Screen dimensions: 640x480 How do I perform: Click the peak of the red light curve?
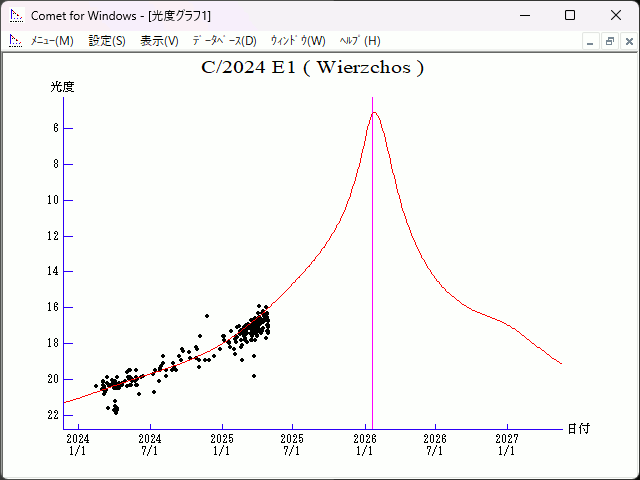[x=375, y=112]
